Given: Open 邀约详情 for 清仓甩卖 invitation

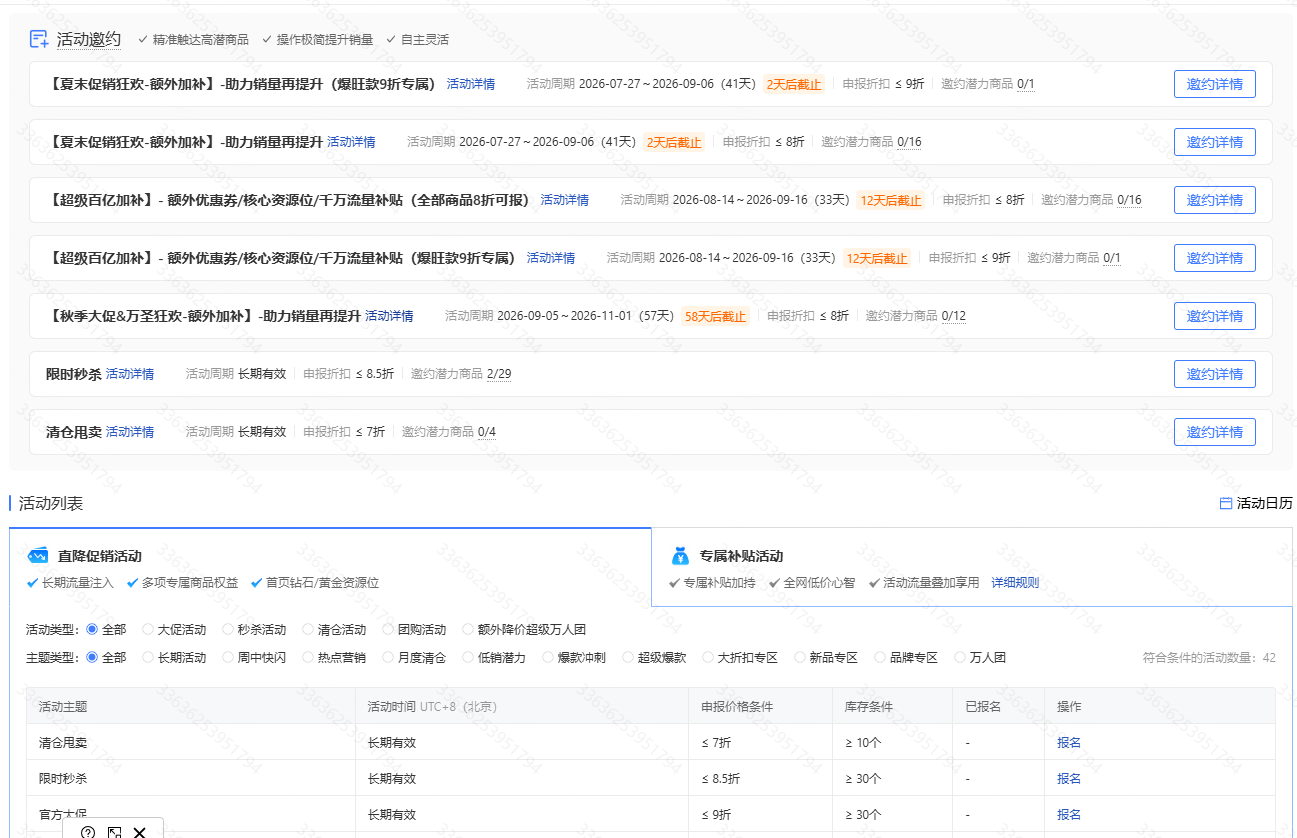Looking at the screenshot, I should (x=1214, y=432).
